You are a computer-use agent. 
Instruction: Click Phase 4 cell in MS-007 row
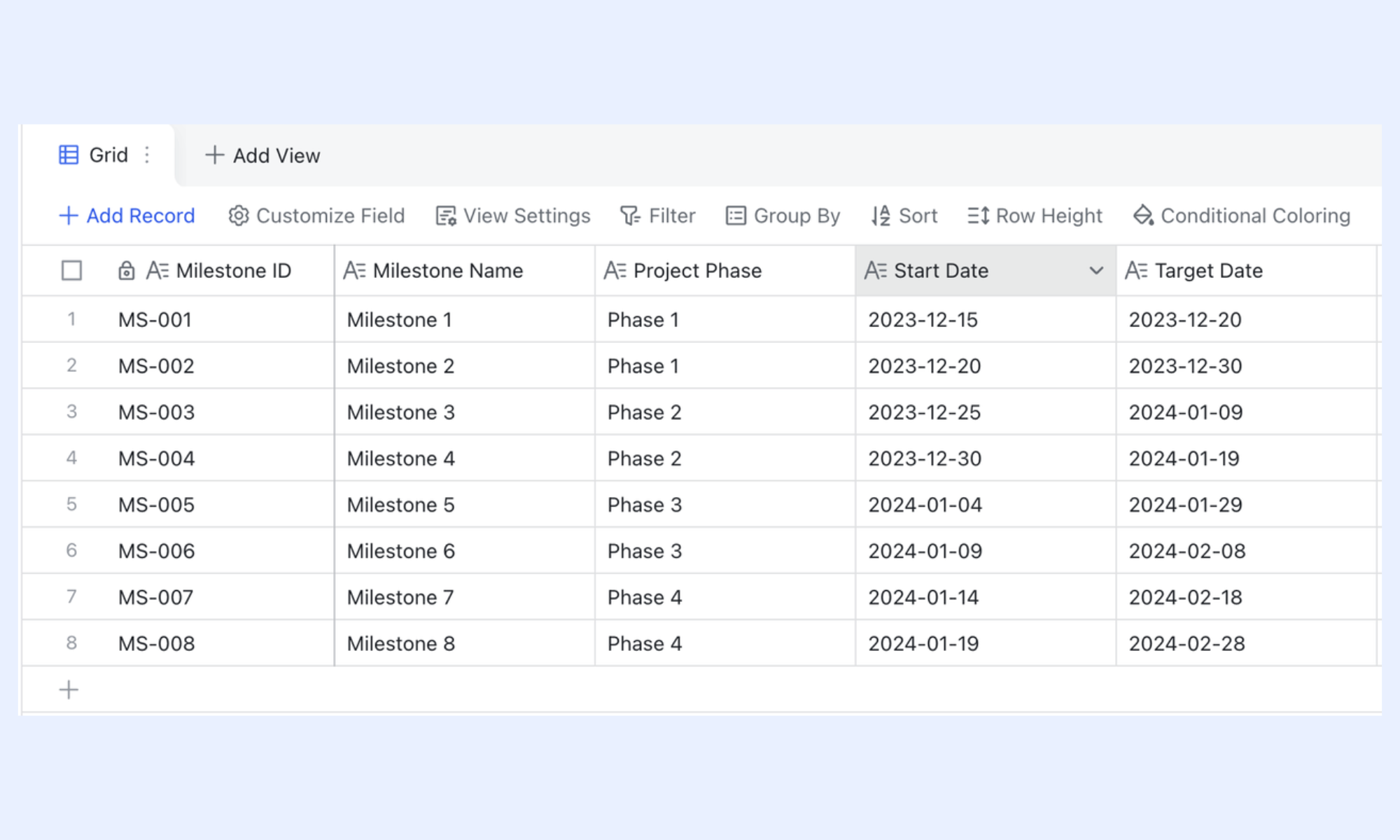725,596
